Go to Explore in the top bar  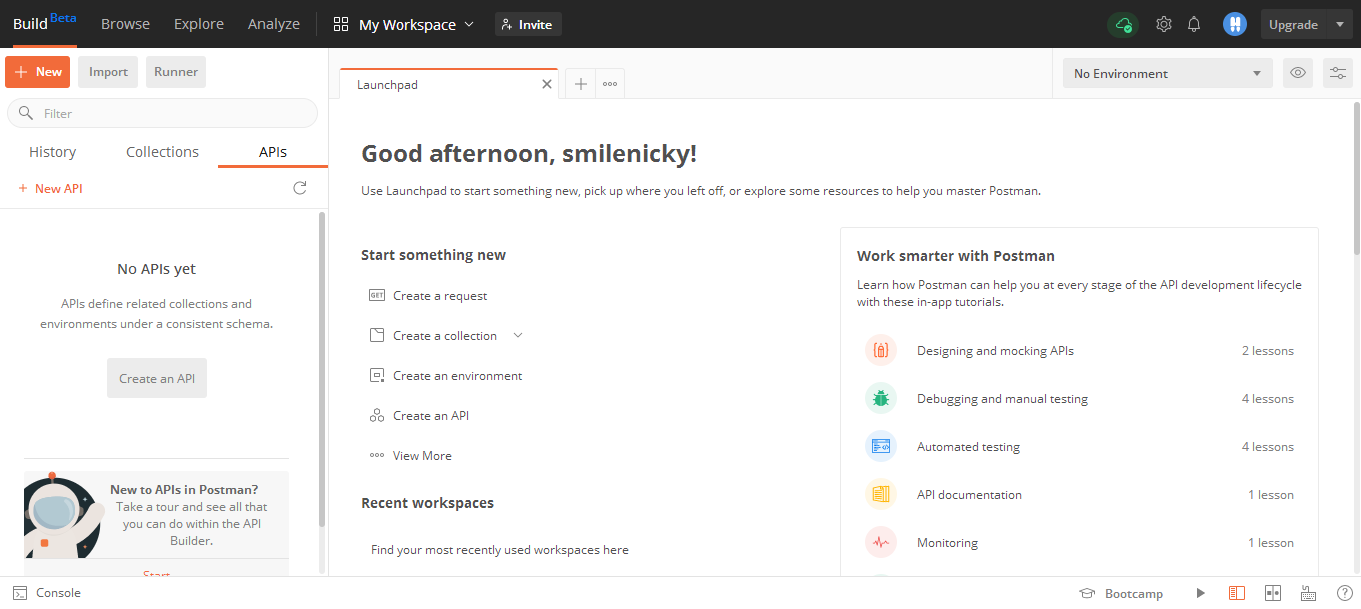point(199,24)
